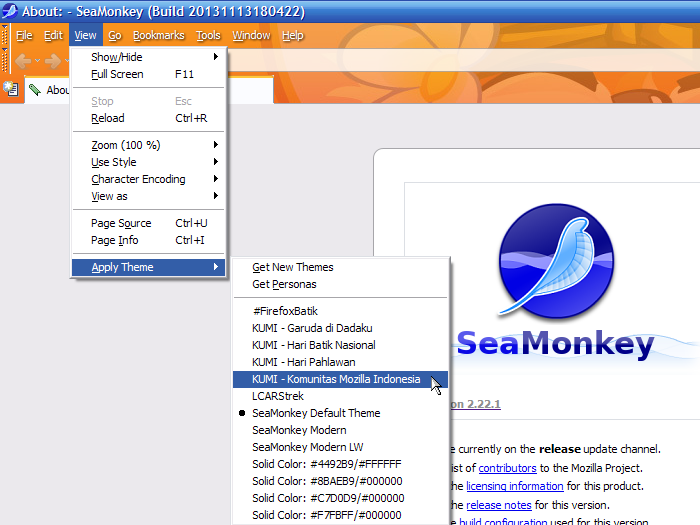The image size is (700, 525).
Task: Expand the View as submenu
Action: coord(149,196)
